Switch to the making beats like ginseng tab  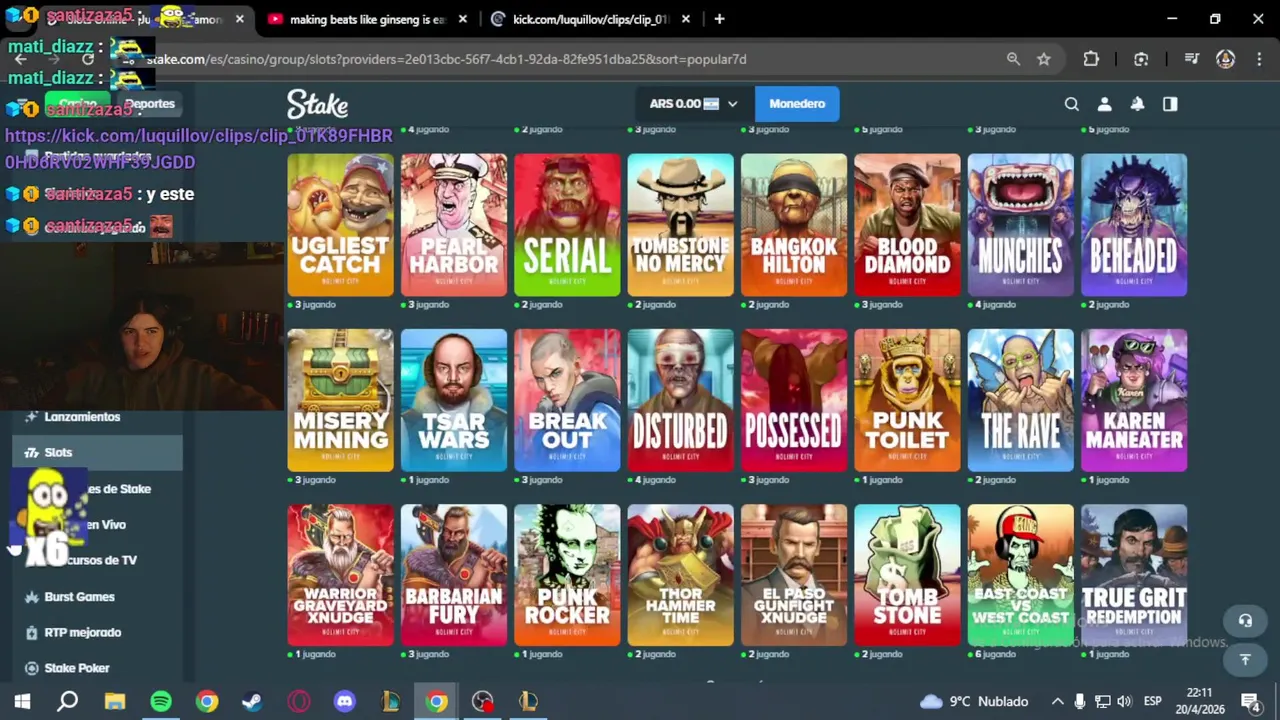pos(367,19)
